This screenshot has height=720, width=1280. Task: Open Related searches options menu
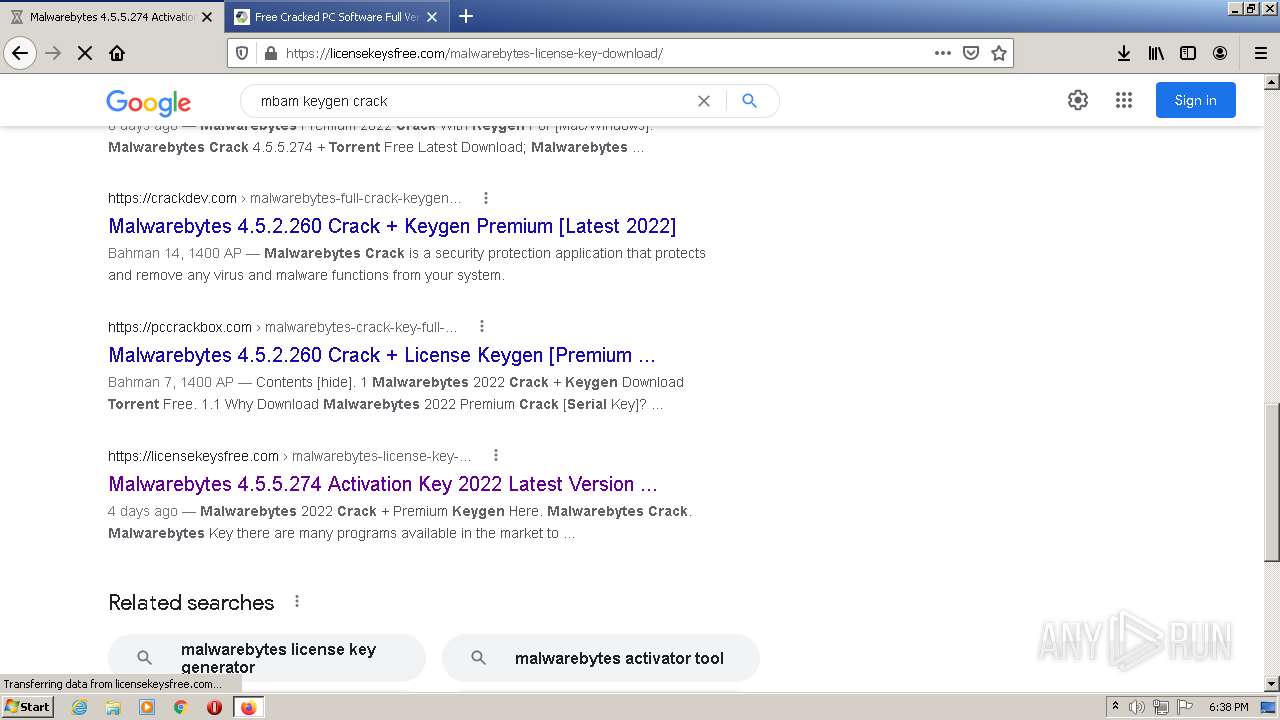pos(297,601)
